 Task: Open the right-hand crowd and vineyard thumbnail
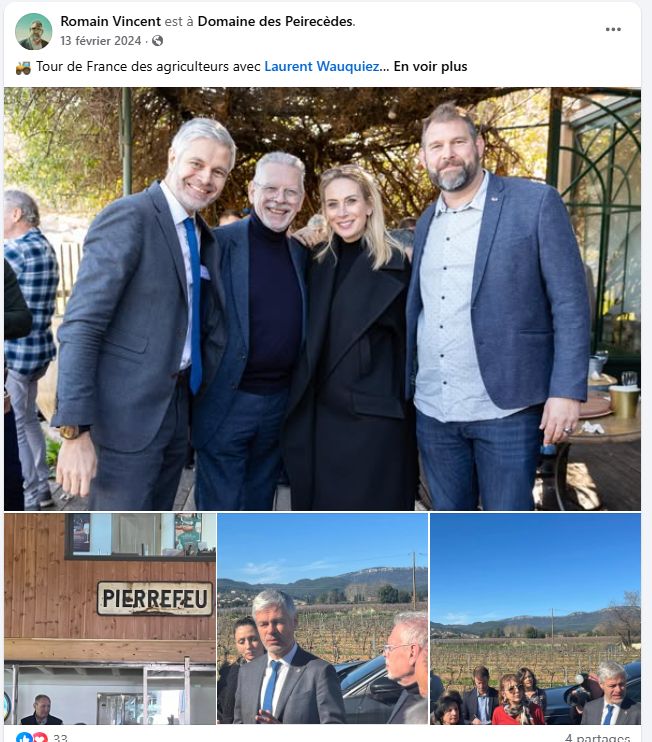[536, 618]
